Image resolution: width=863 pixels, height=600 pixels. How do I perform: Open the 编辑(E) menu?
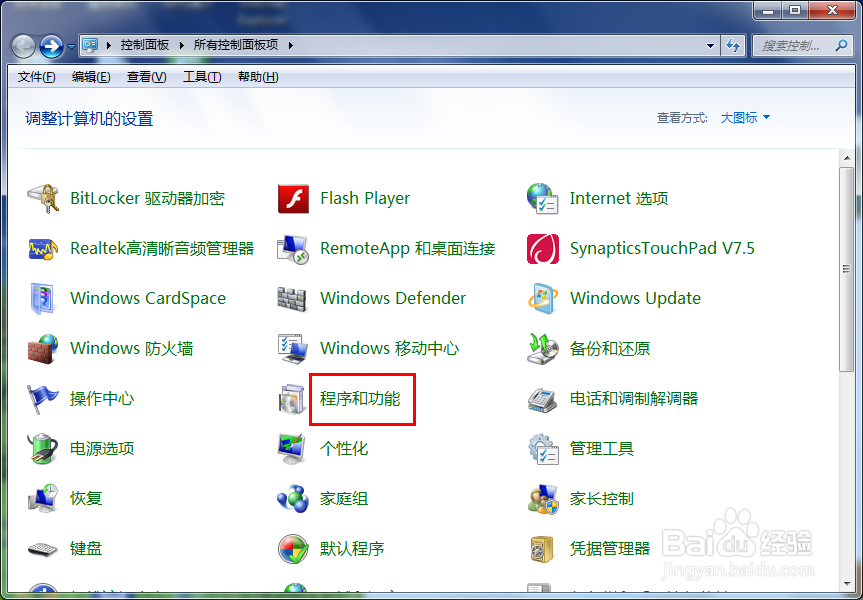(x=91, y=77)
